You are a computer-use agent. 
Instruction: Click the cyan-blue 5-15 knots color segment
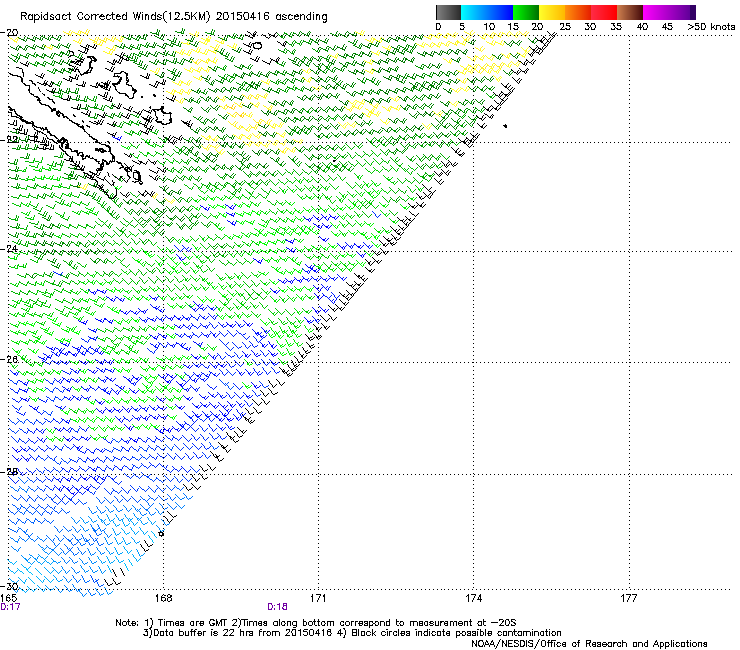point(487,12)
